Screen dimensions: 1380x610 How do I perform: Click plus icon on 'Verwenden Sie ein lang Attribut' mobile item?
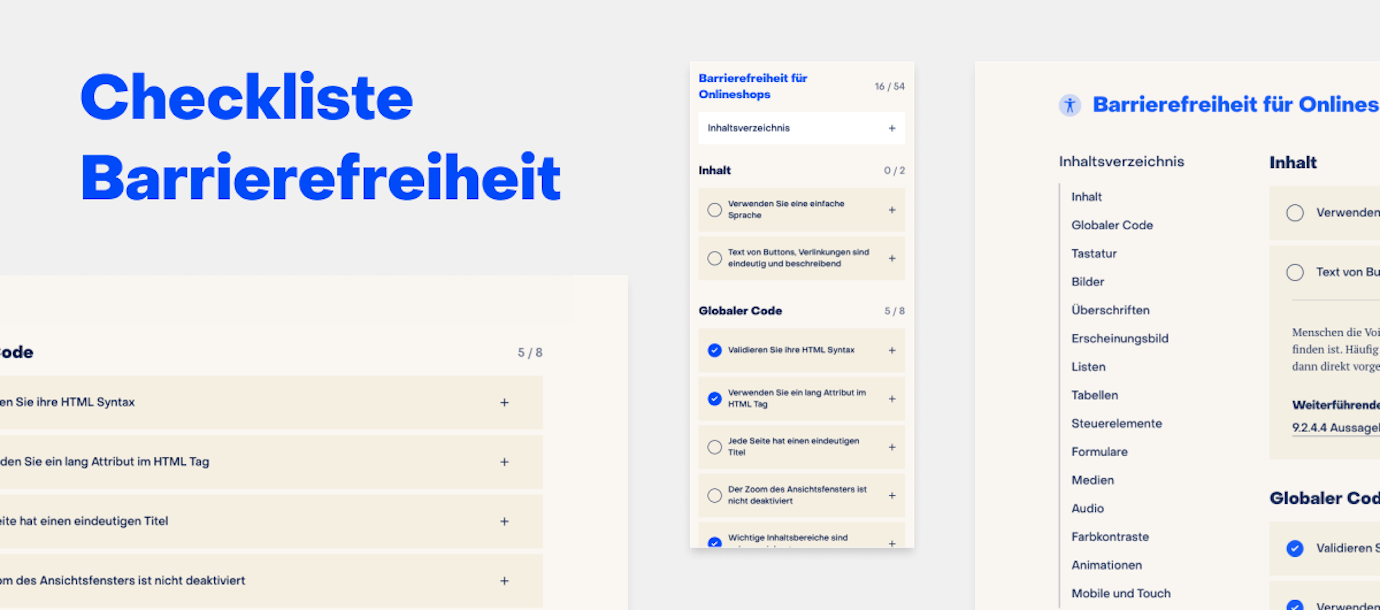pyautogui.click(x=892, y=398)
